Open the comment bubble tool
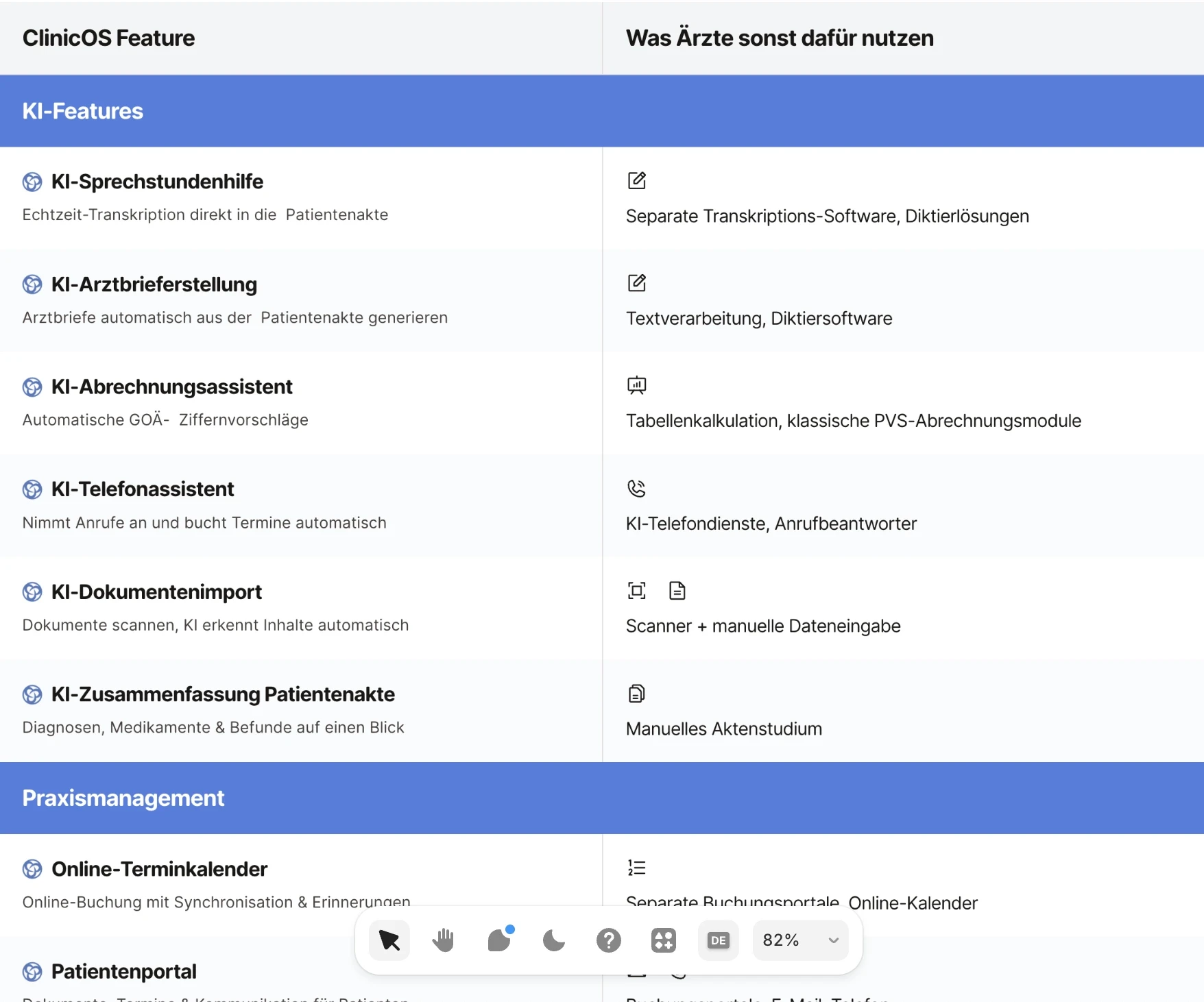The width and height of the screenshot is (1204, 1002). tap(500, 940)
